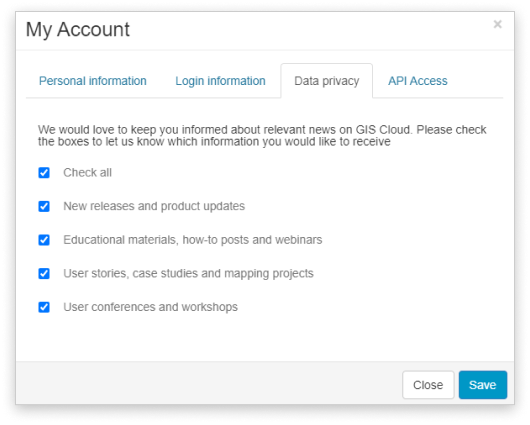Toggle New releases and product updates checkbox

[44, 206]
